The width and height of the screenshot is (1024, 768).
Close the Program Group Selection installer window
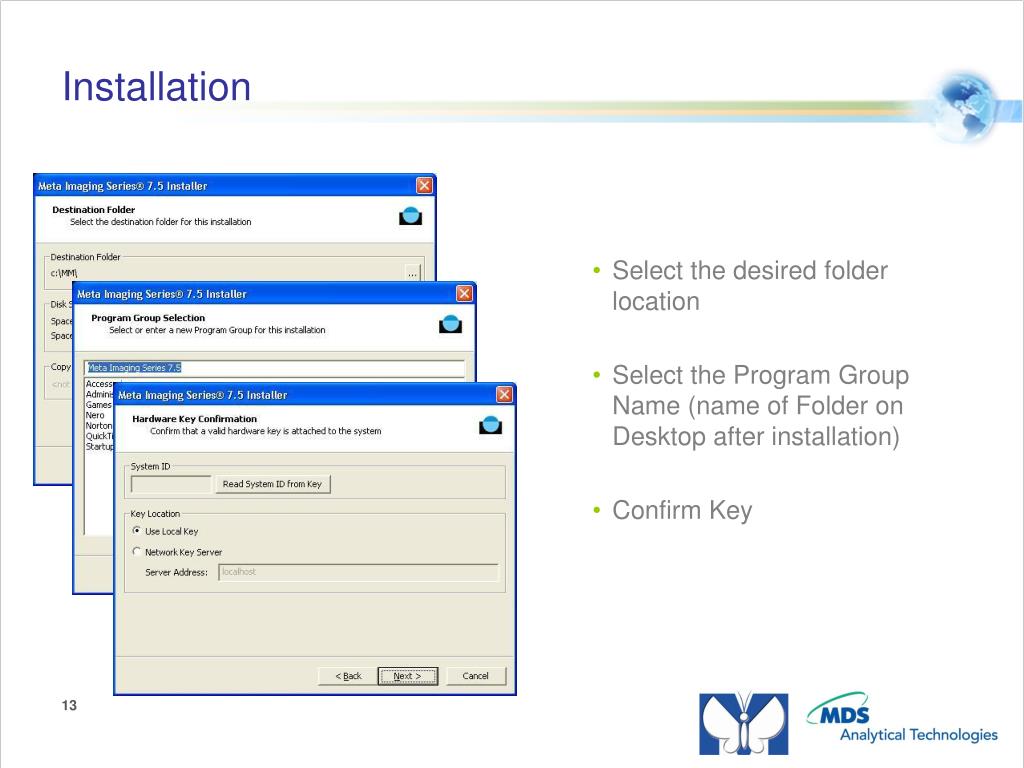pos(464,293)
